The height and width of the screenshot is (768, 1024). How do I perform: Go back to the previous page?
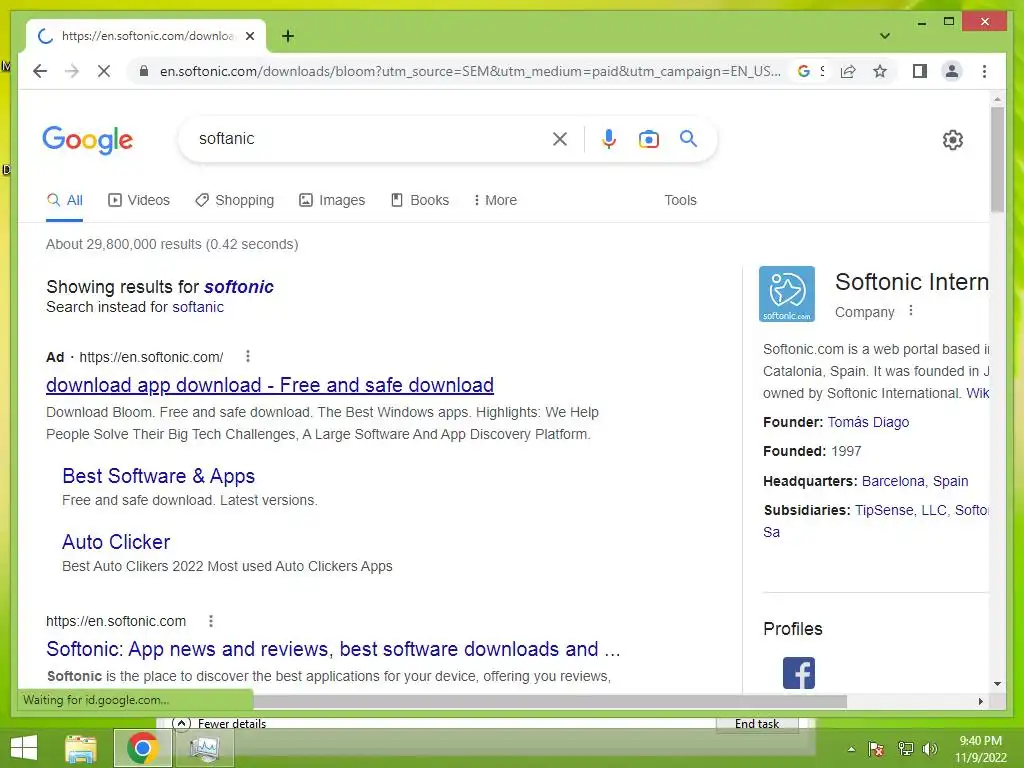[40, 71]
